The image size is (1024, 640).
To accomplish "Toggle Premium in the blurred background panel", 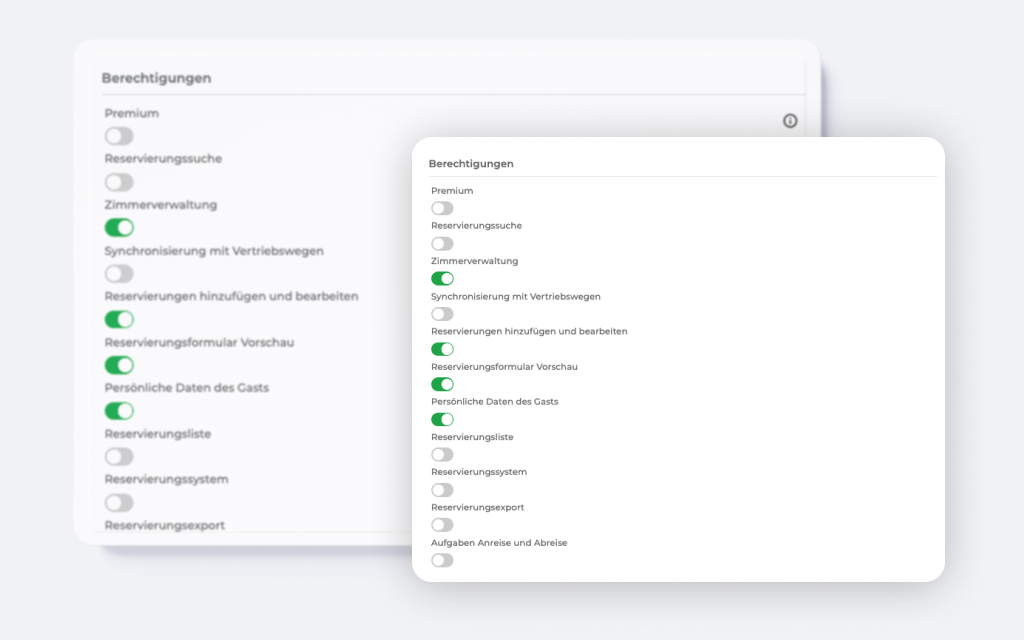I will [119, 136].
